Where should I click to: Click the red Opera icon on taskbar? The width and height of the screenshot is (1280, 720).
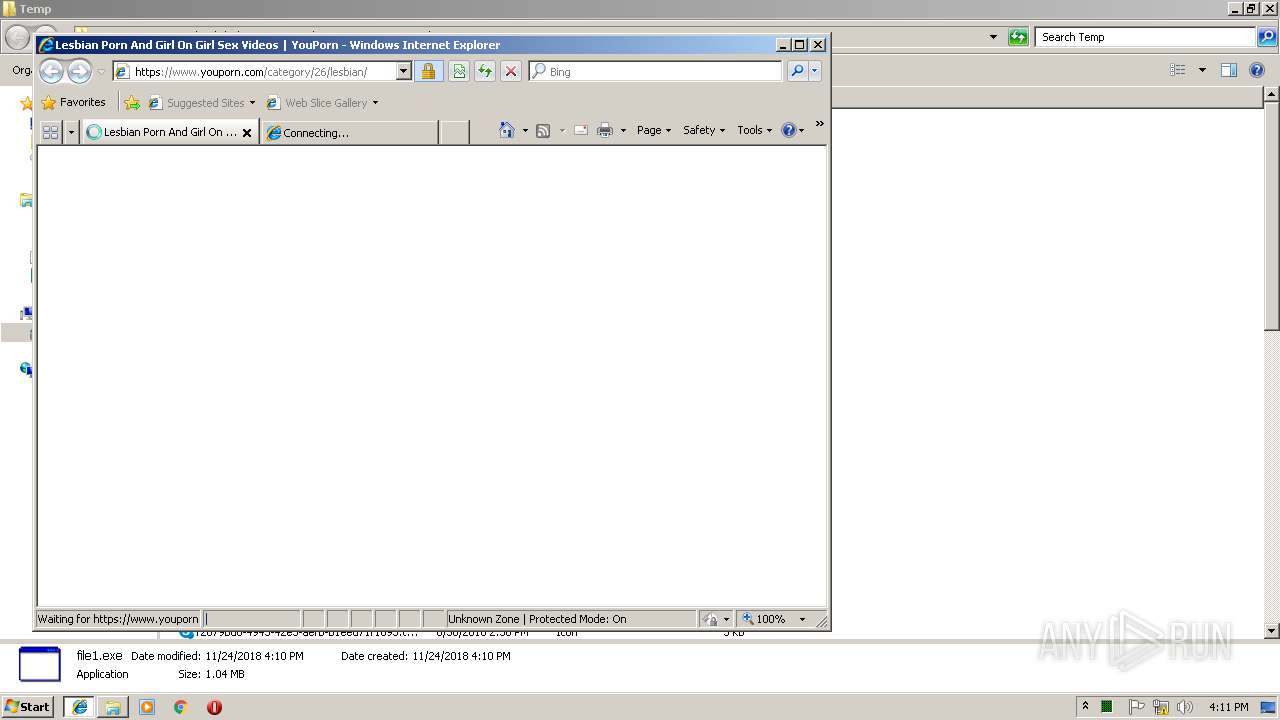click(x=214, y=707)
